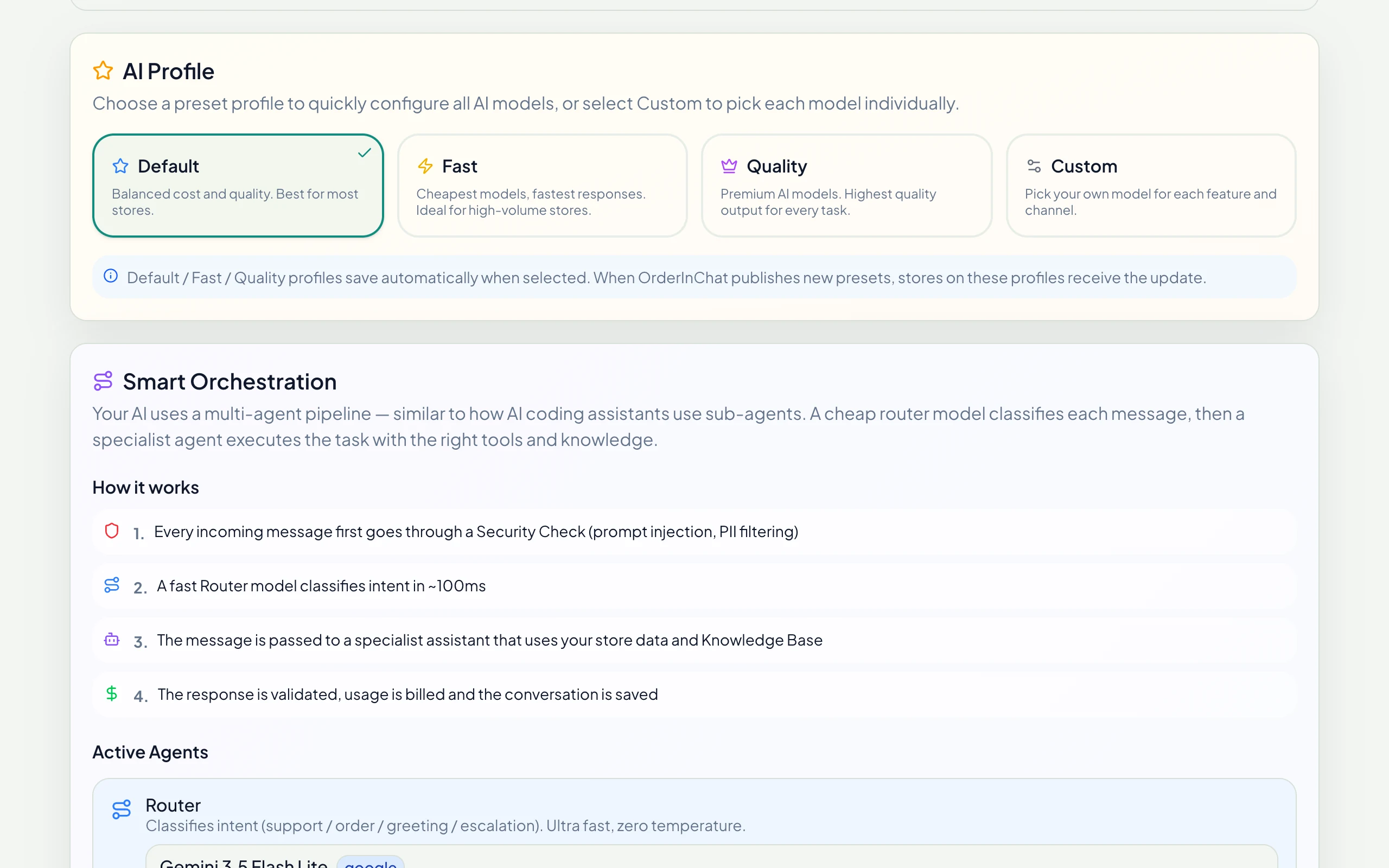The image size is (1389, 868).
Task: Open the Router model dropdown showing Gemini Flash Lite
Action: (712, 857)
